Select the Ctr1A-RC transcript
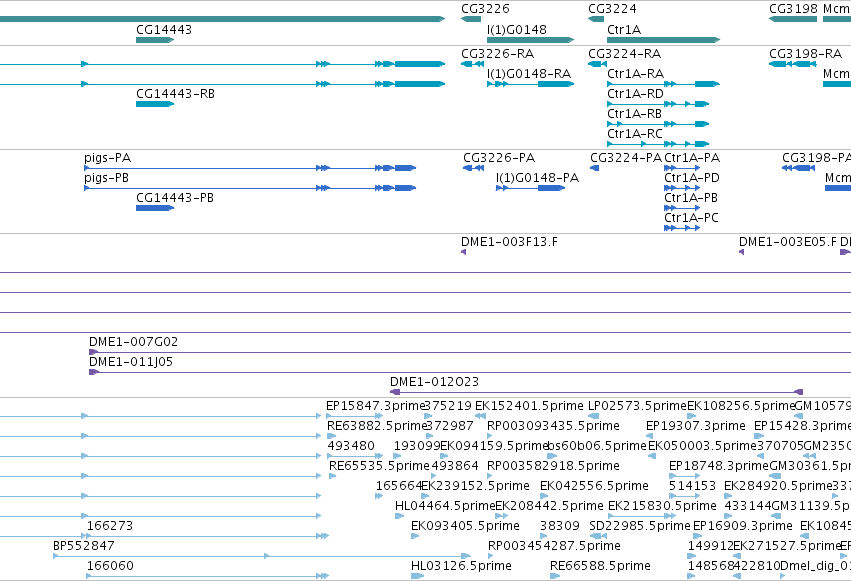 coord(658,144)
